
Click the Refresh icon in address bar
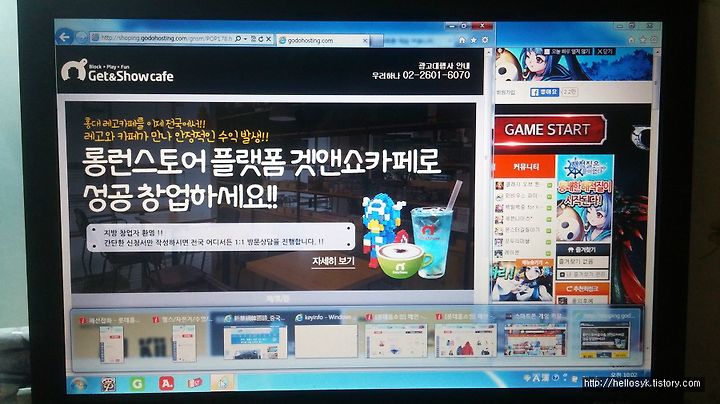pos(260,39)
